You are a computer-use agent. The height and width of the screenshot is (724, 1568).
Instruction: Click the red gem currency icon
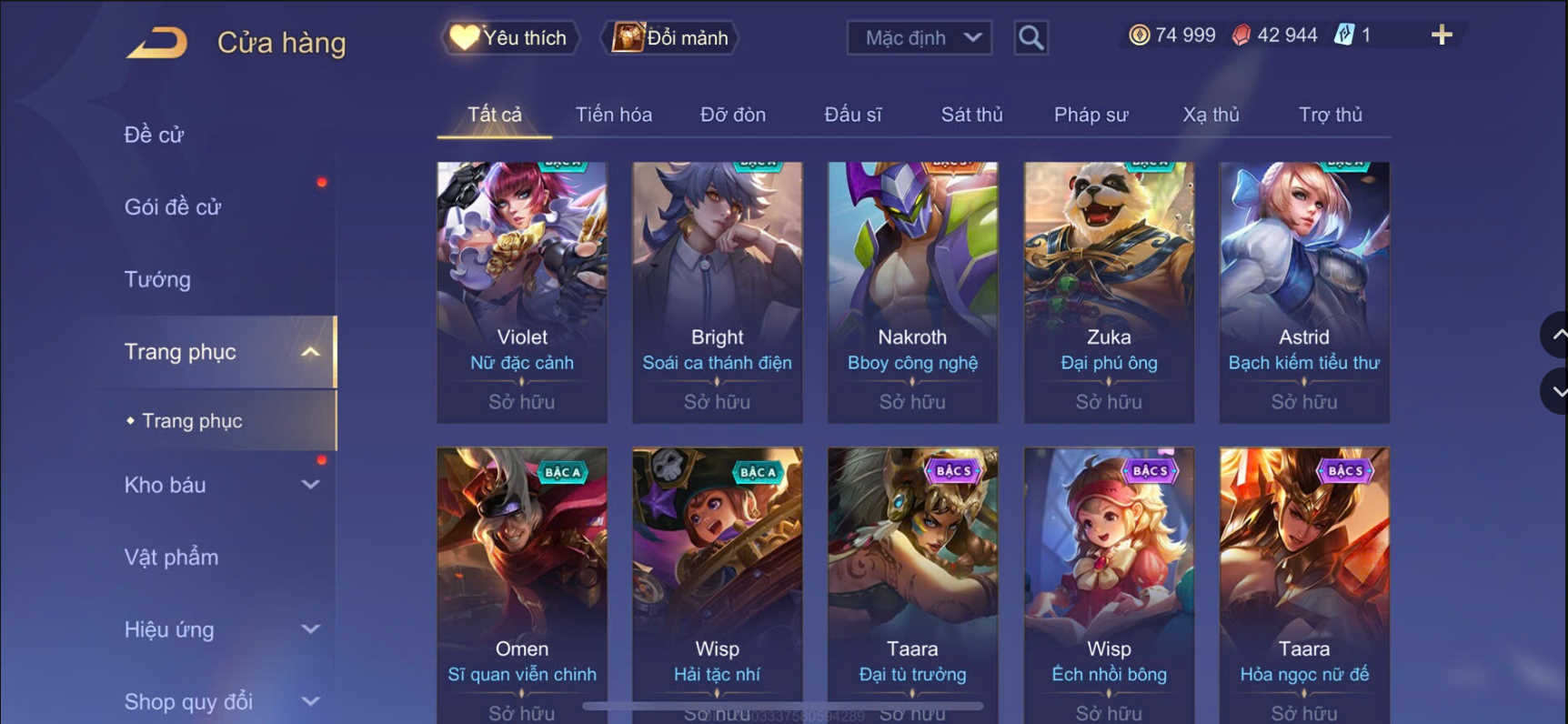point(1241,35)
